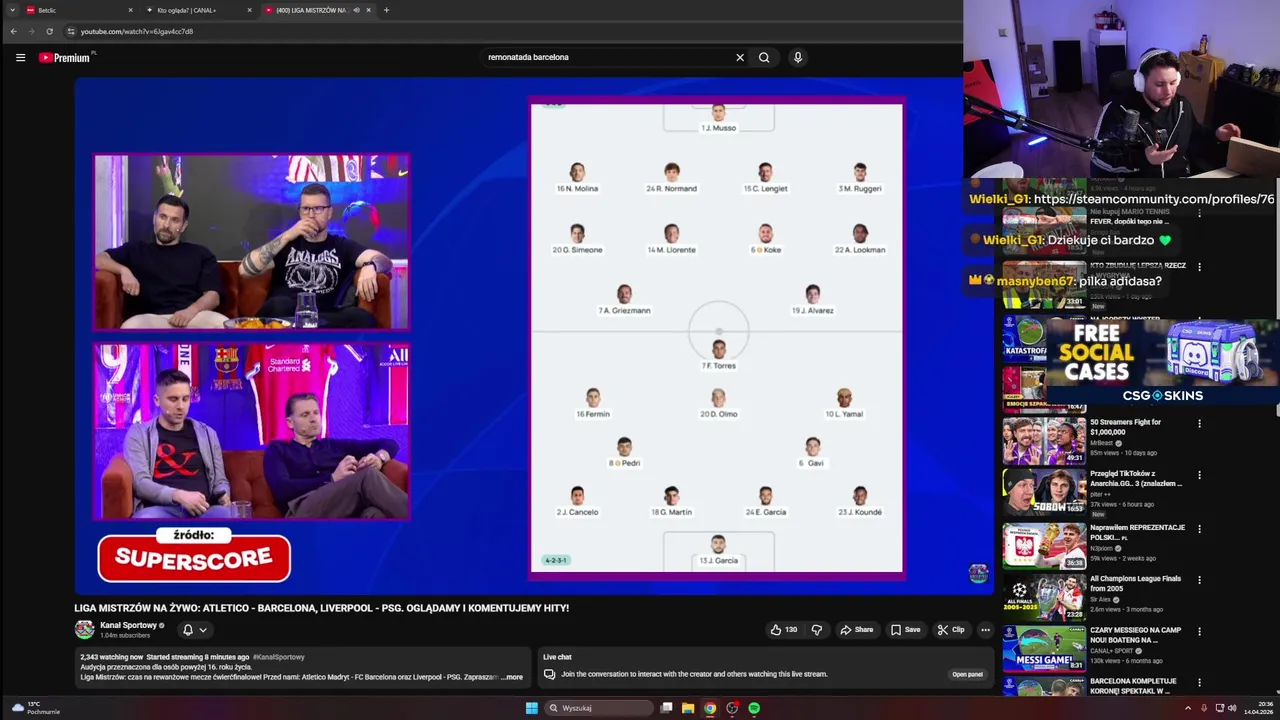The width and height of the screenshot is (1280, 720).
Task: Close the Kto ogląda CANAL+ tab
Action: point(249,10)
